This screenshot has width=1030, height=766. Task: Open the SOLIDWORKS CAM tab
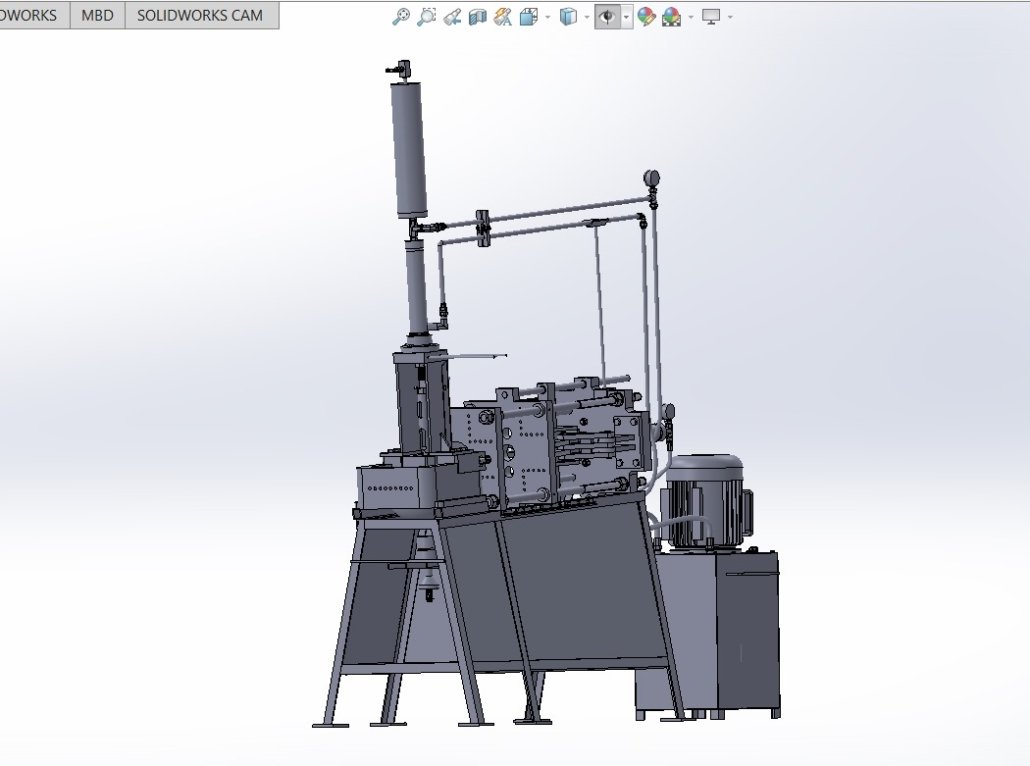(200, 16)
